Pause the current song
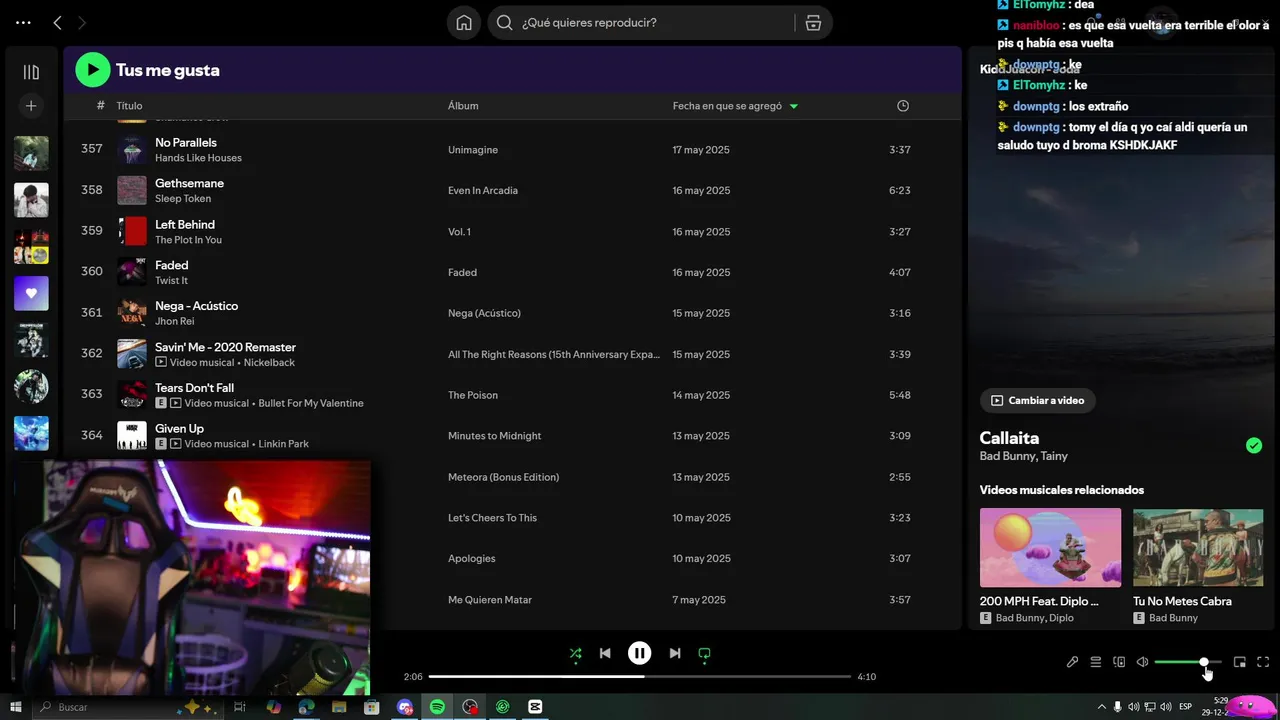The height and width of the screenshot is (720, 1280). 640,653
